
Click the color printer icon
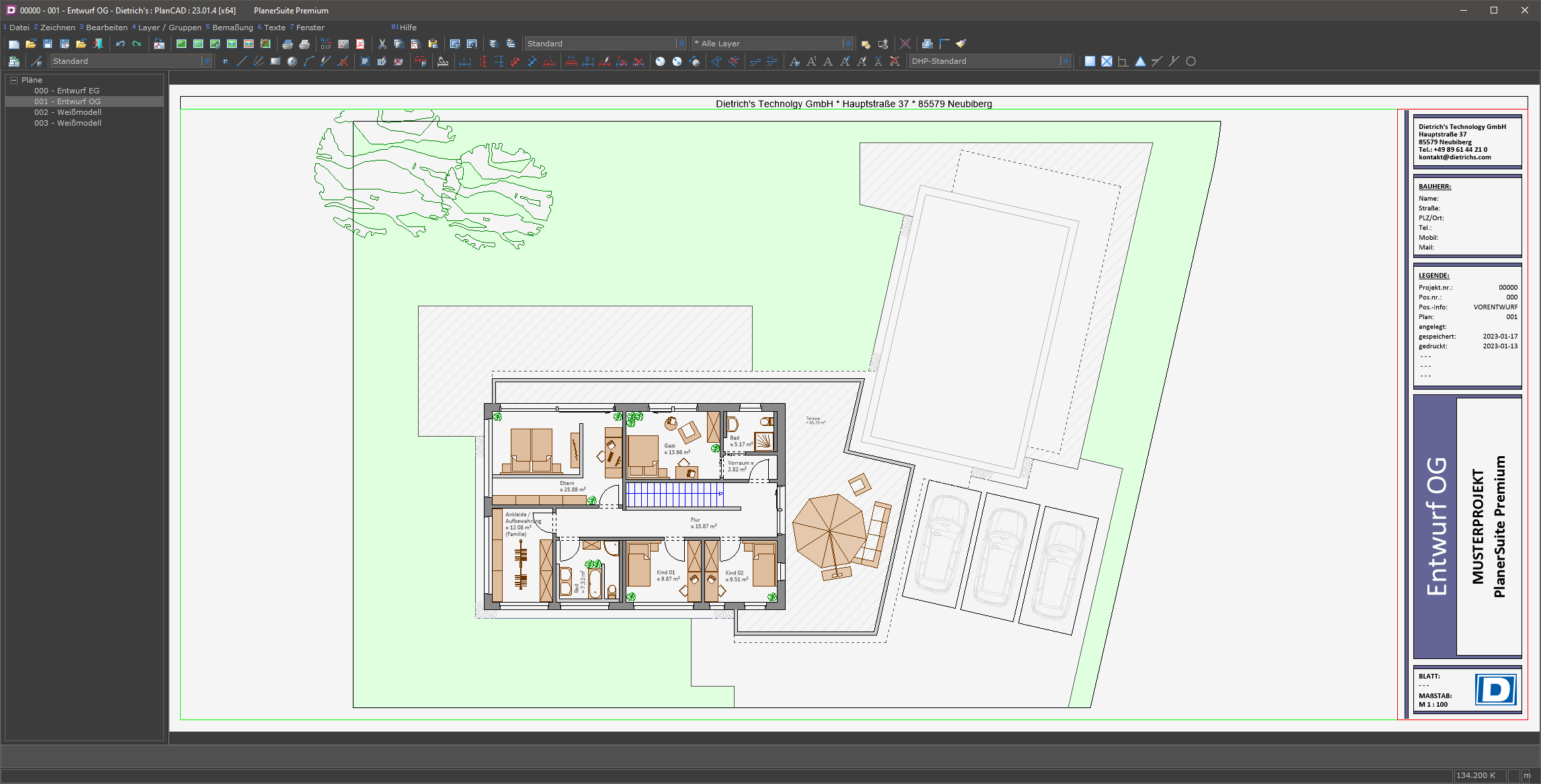pyautogui.click(x=287, y=44)
